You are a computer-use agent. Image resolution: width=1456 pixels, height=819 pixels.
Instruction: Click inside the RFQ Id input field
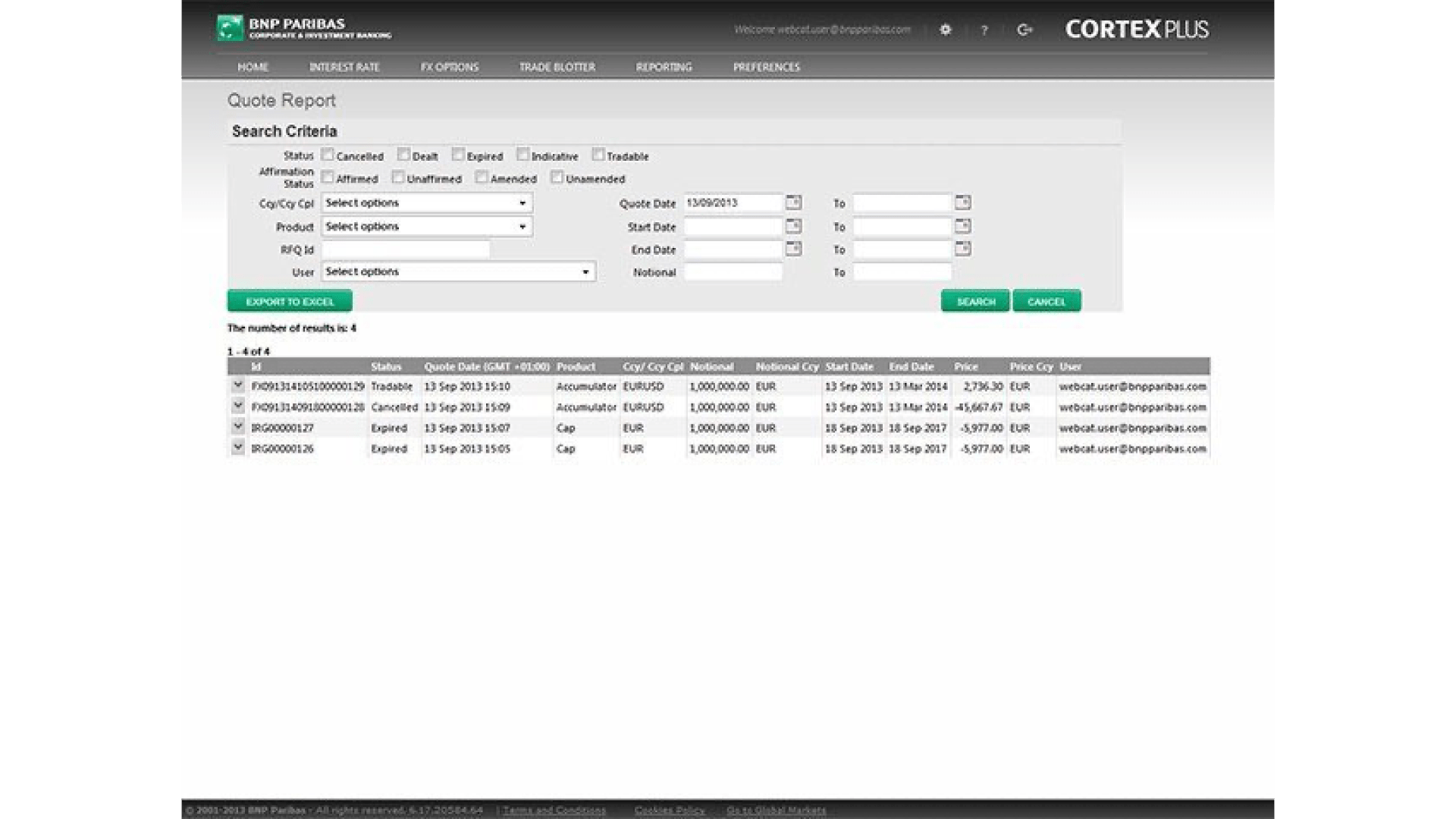click(x=406, y=249)
